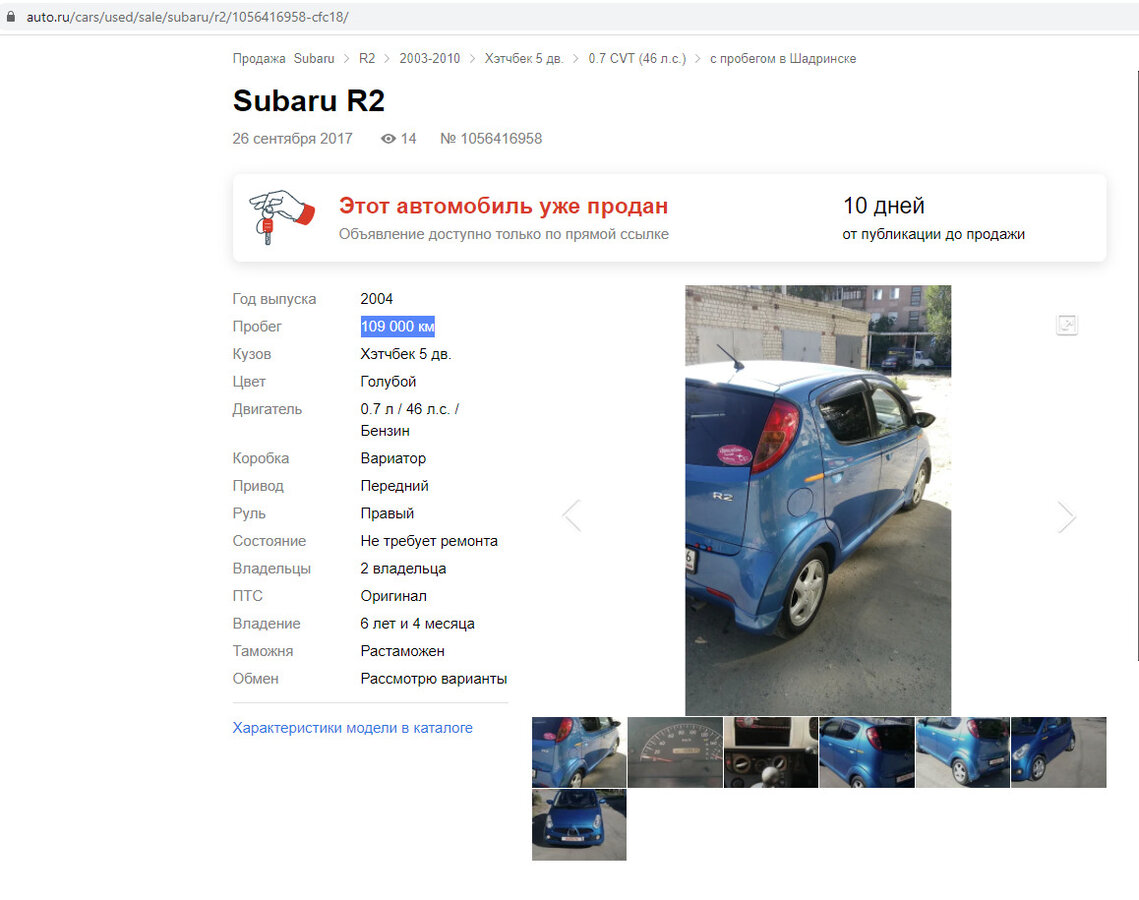This screenshot has height=900, width=1139.
Task: Click exchange value 'Рассмотрю варианты'
Action: pos(434,679)
